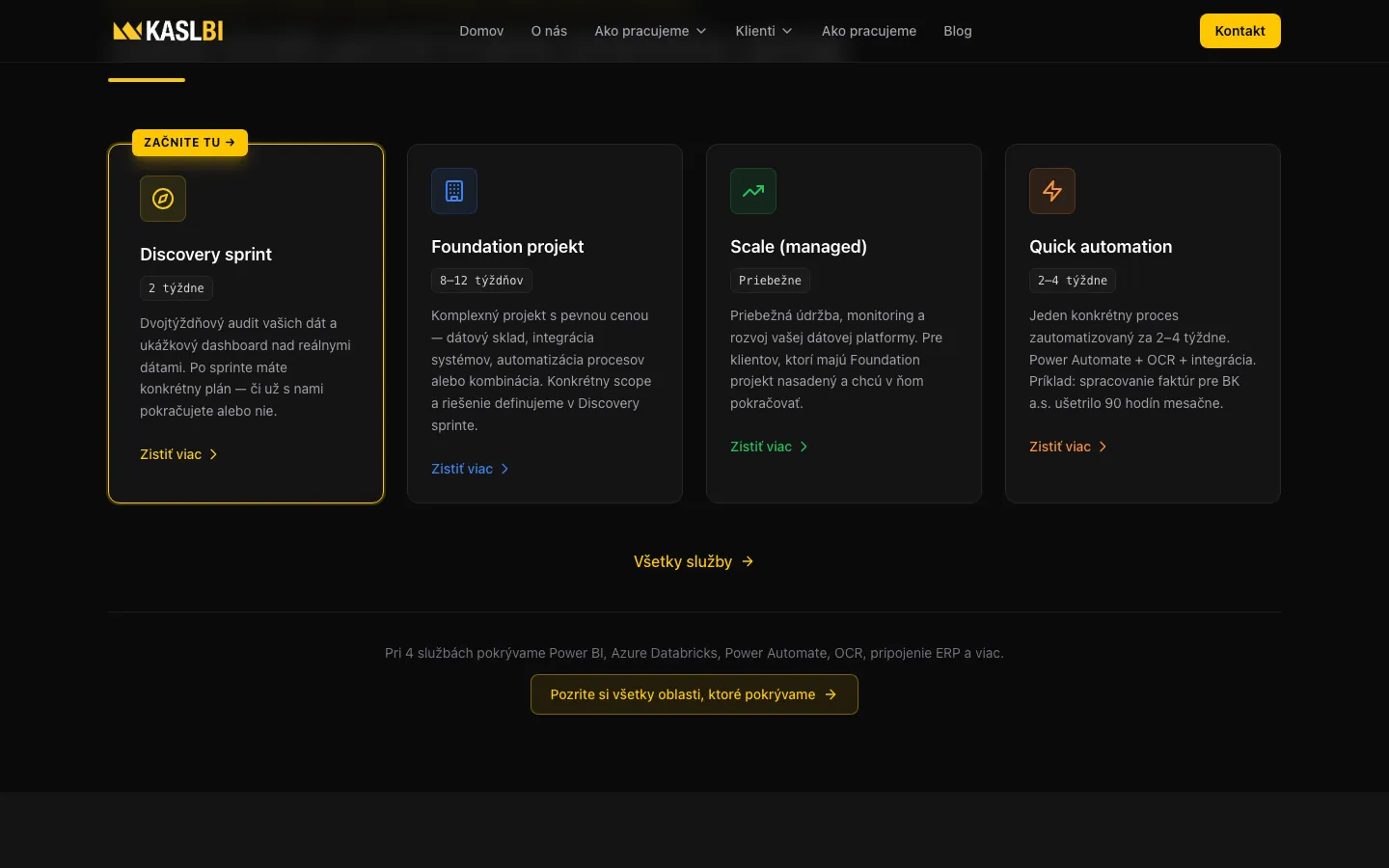Click the 2–4 týždne duration tag
Screen dimensions: 1389x868
[x=1073, y=281]
